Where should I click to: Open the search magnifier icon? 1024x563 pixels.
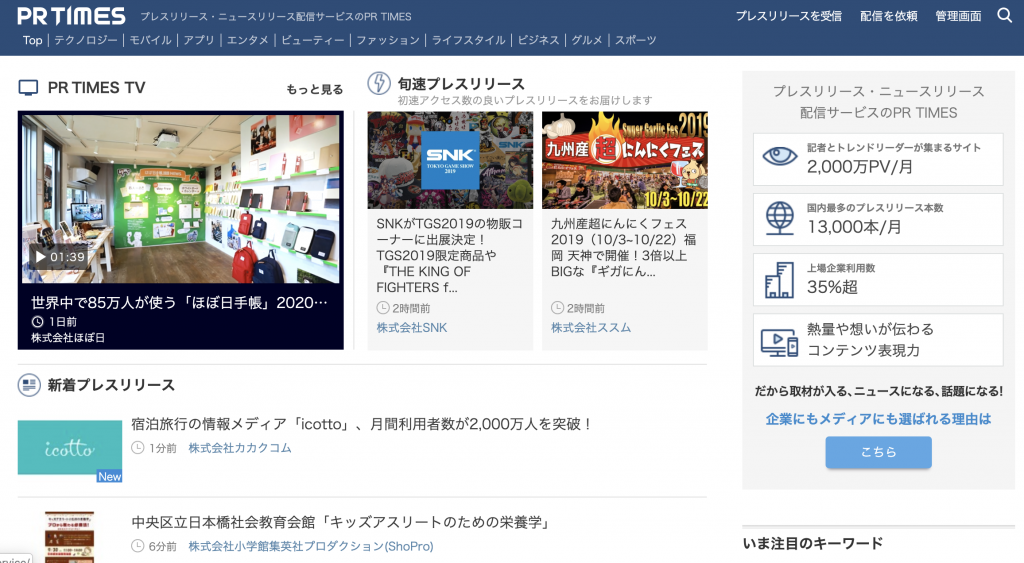1004,15
